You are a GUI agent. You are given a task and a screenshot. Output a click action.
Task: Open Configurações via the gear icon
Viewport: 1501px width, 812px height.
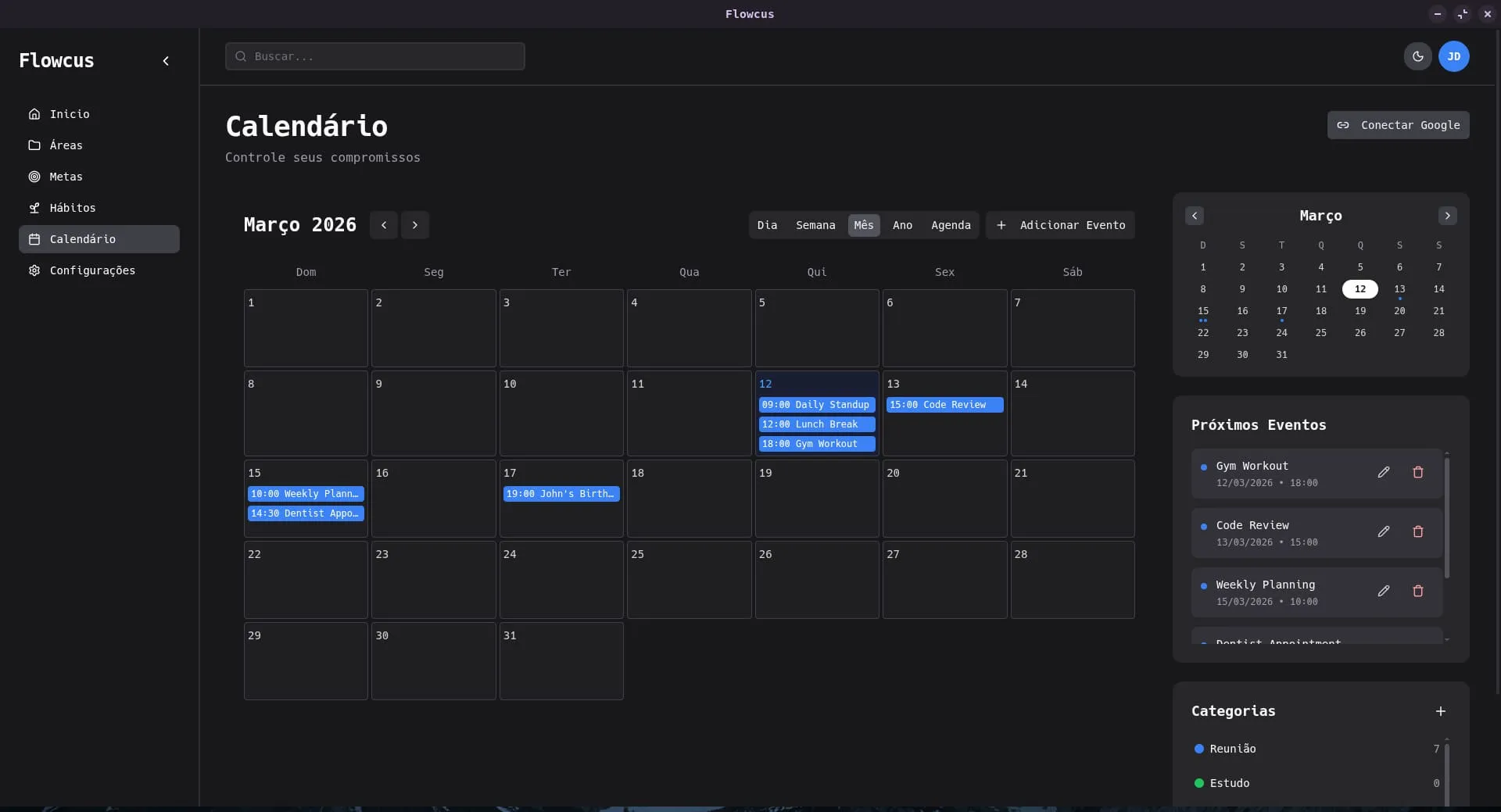(x=33, y=270)
